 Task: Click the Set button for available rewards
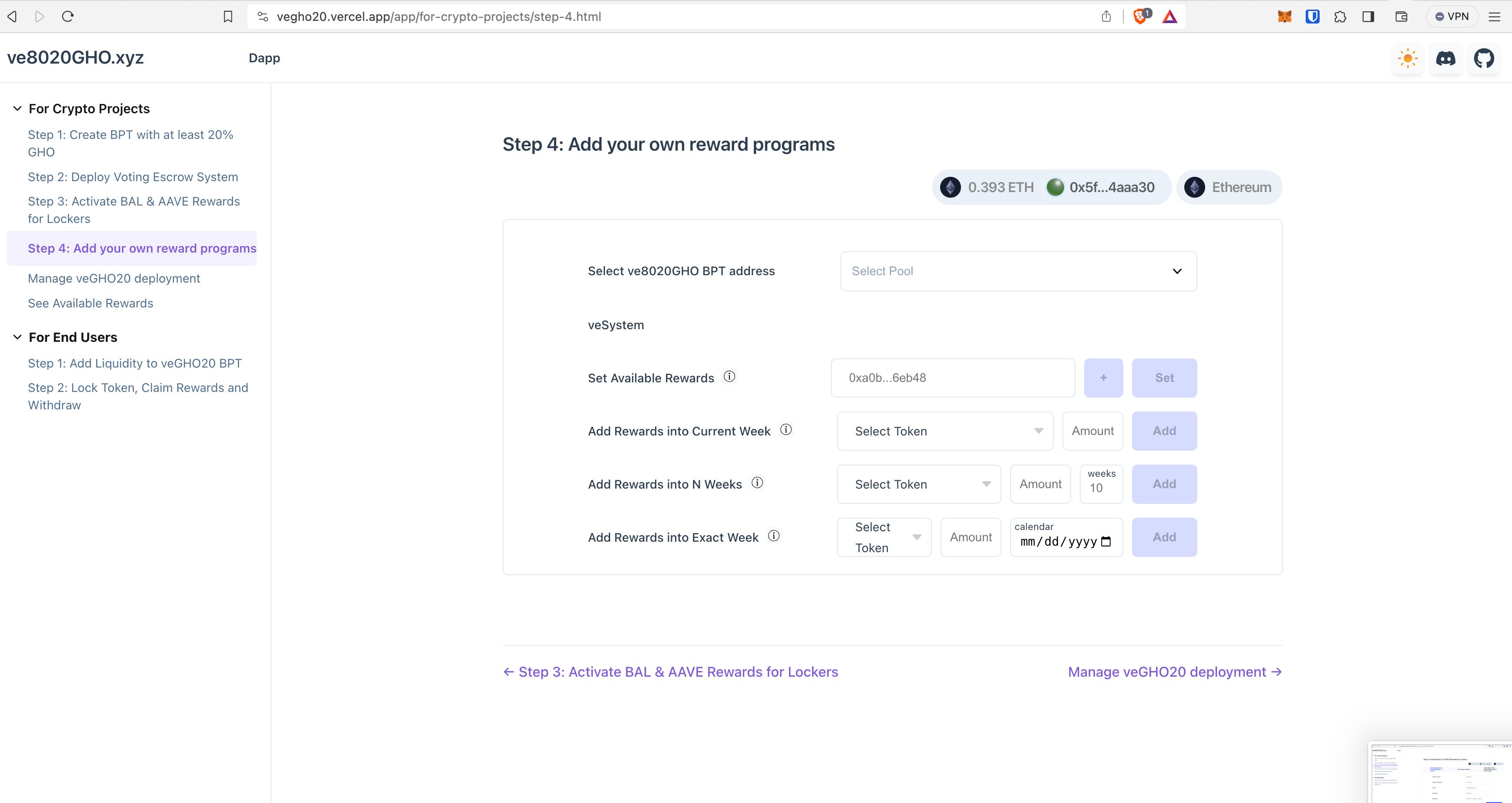coord(1164,378)
